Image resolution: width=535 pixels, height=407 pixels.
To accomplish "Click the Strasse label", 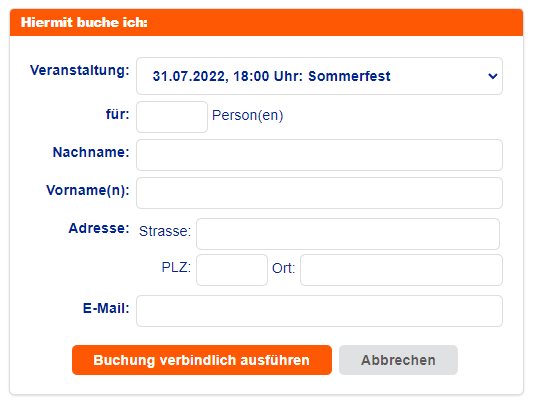I will coord(165,231).
